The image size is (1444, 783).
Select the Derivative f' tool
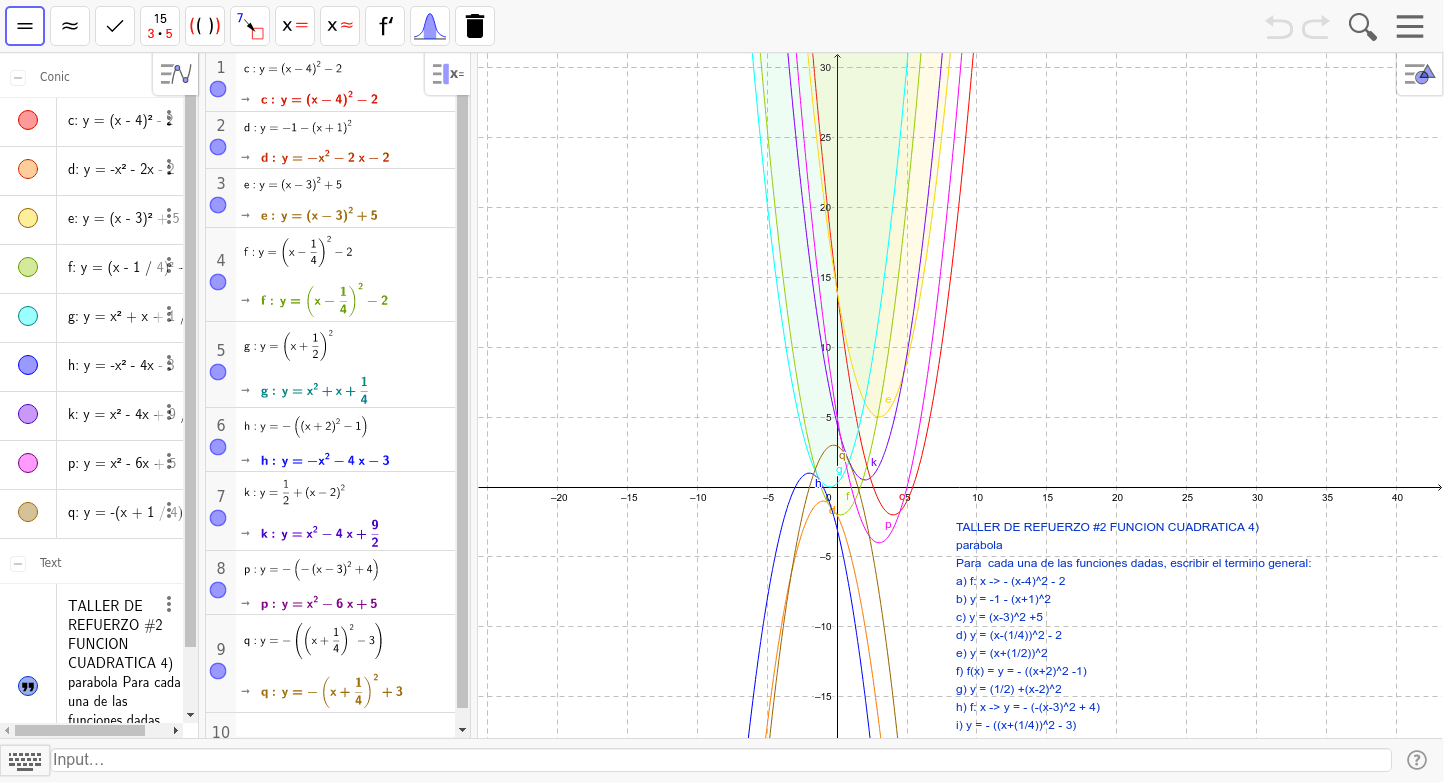coord(385,26)
